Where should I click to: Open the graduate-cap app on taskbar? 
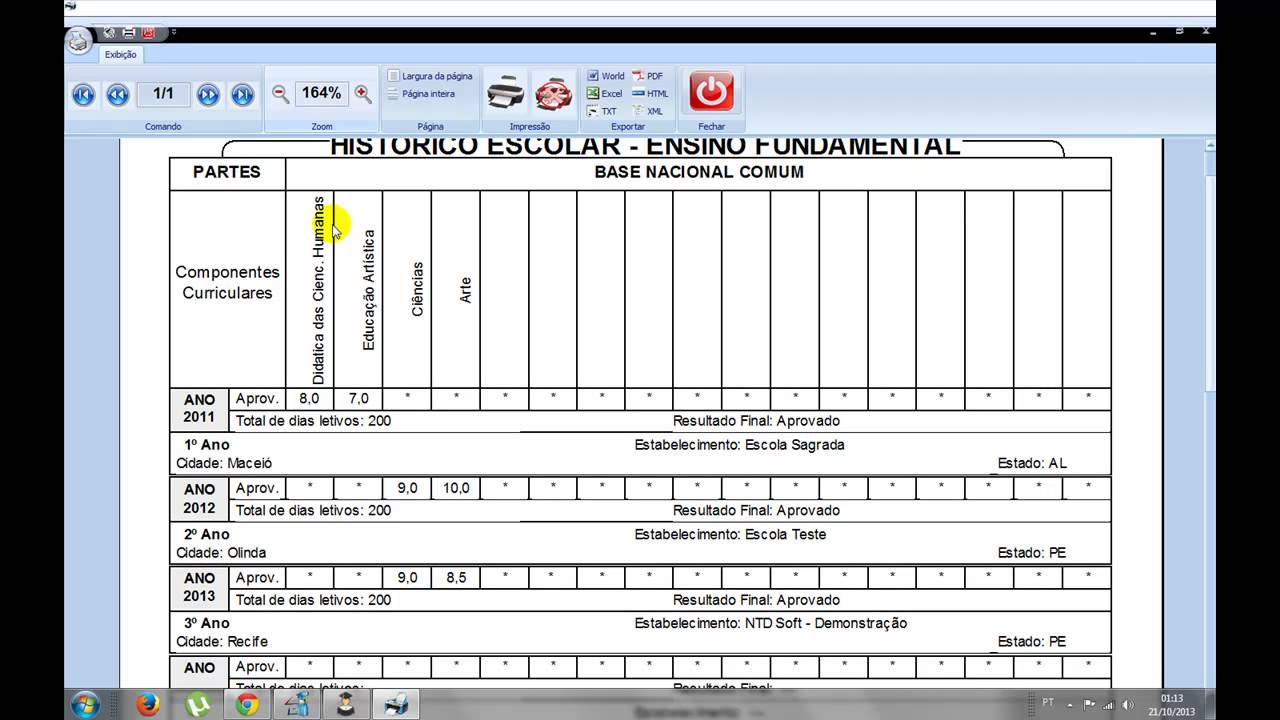pyautogui.click(x=345, y=705)
